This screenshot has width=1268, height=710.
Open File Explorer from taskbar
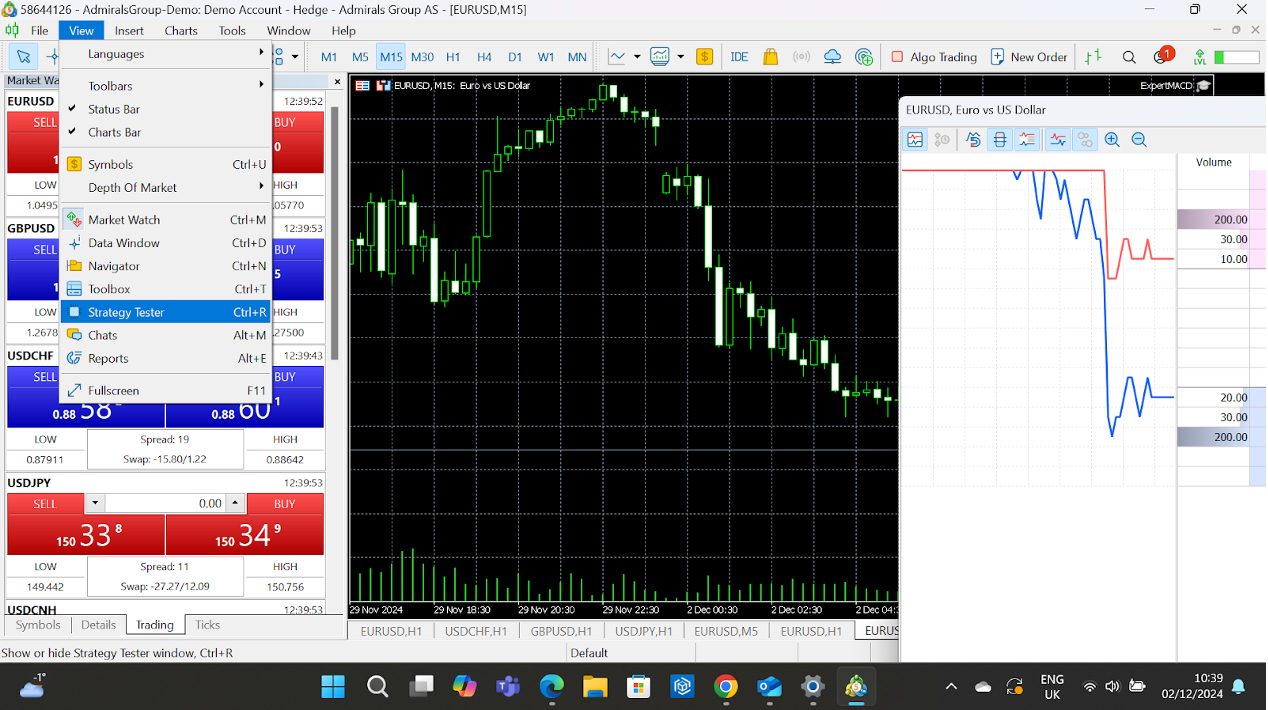pyautogui.click(x=595, y=686)
